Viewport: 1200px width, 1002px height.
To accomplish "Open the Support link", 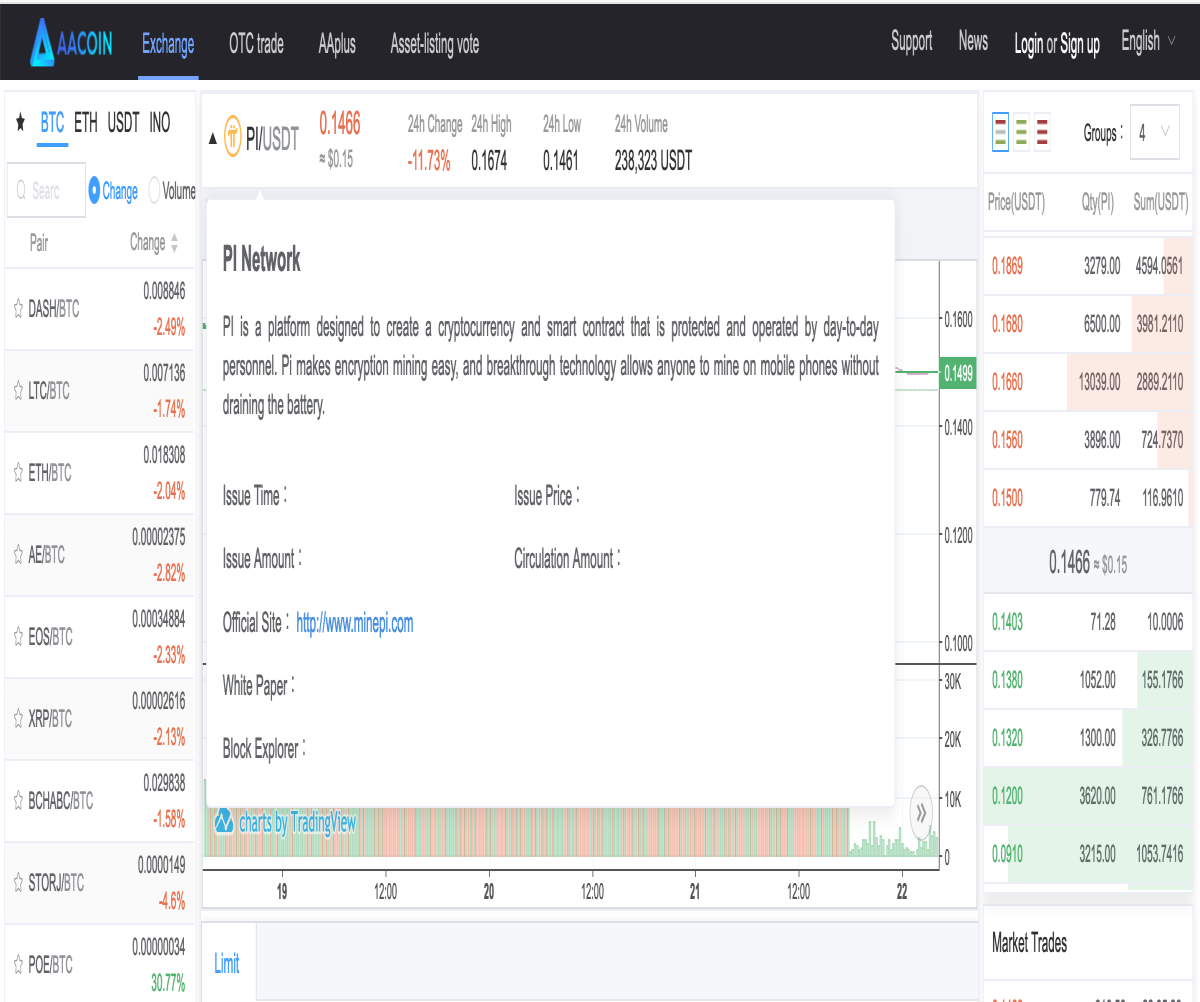I will click(911, 42).
